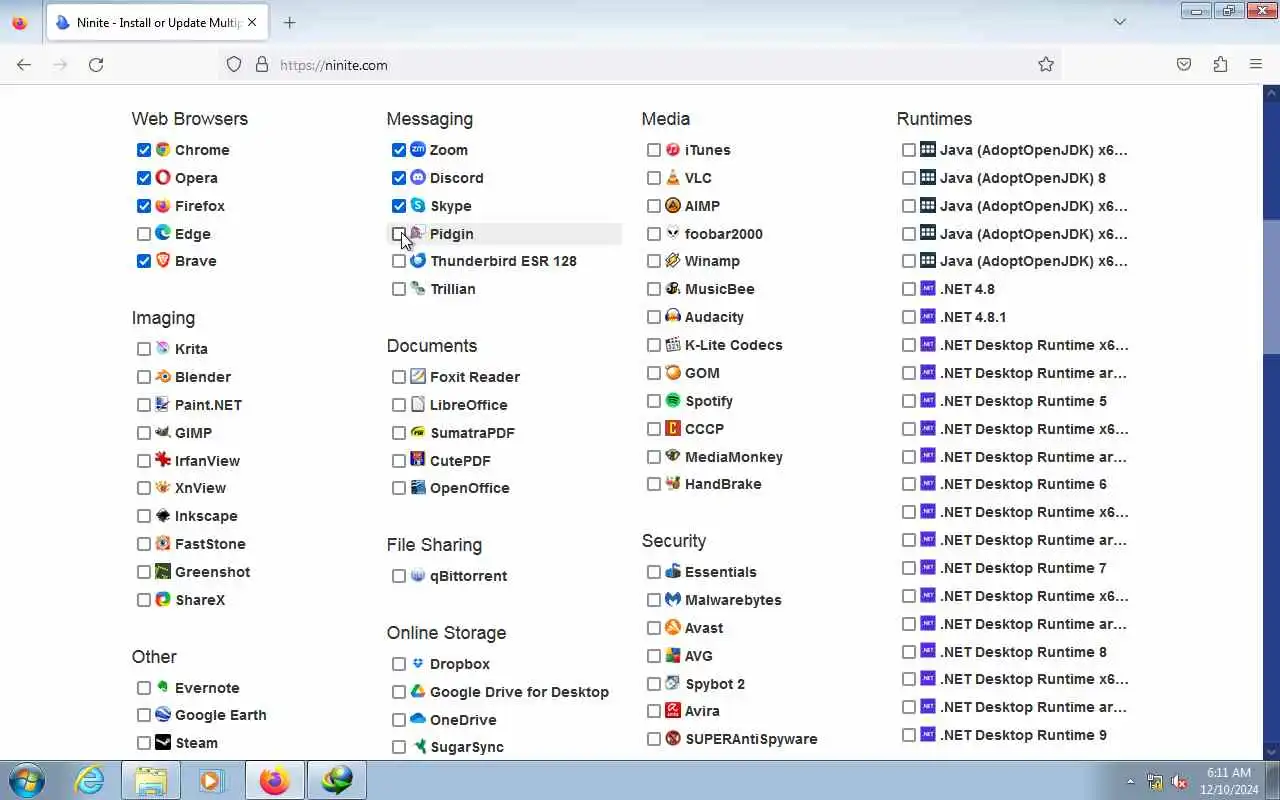This screenshot has width=1280, height=800.
Task: Click the Brave lion icon
Action: pyautogui.click(x=163, y=260)
